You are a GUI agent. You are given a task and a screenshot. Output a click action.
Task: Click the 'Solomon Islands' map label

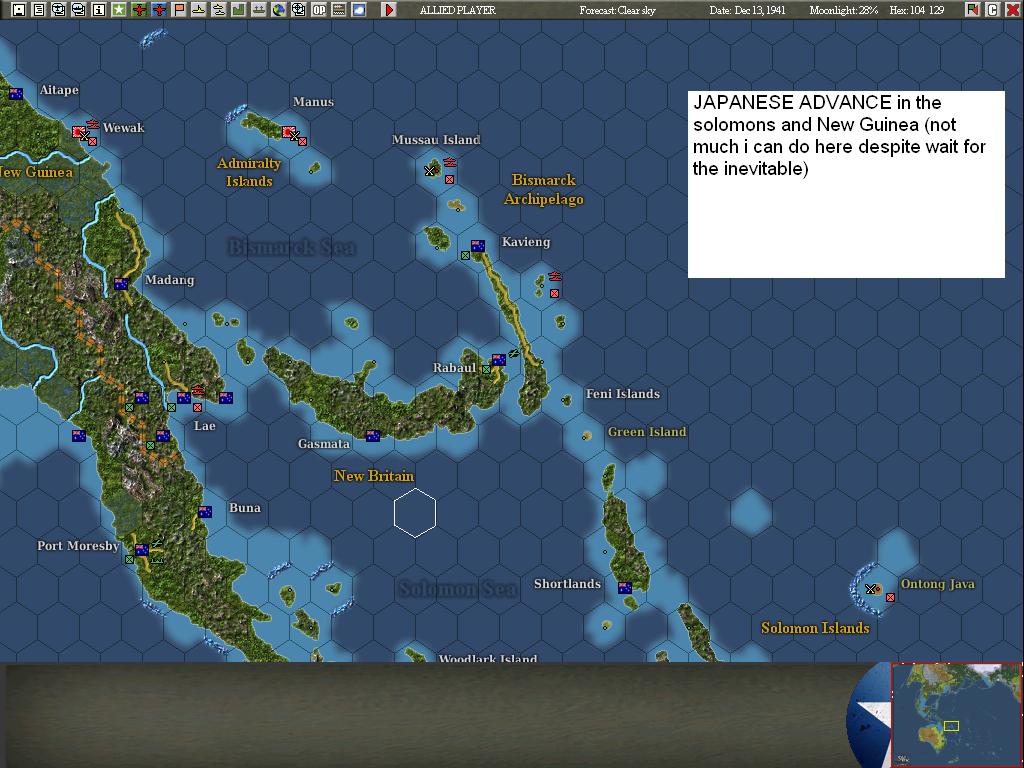tap(815, 628)
